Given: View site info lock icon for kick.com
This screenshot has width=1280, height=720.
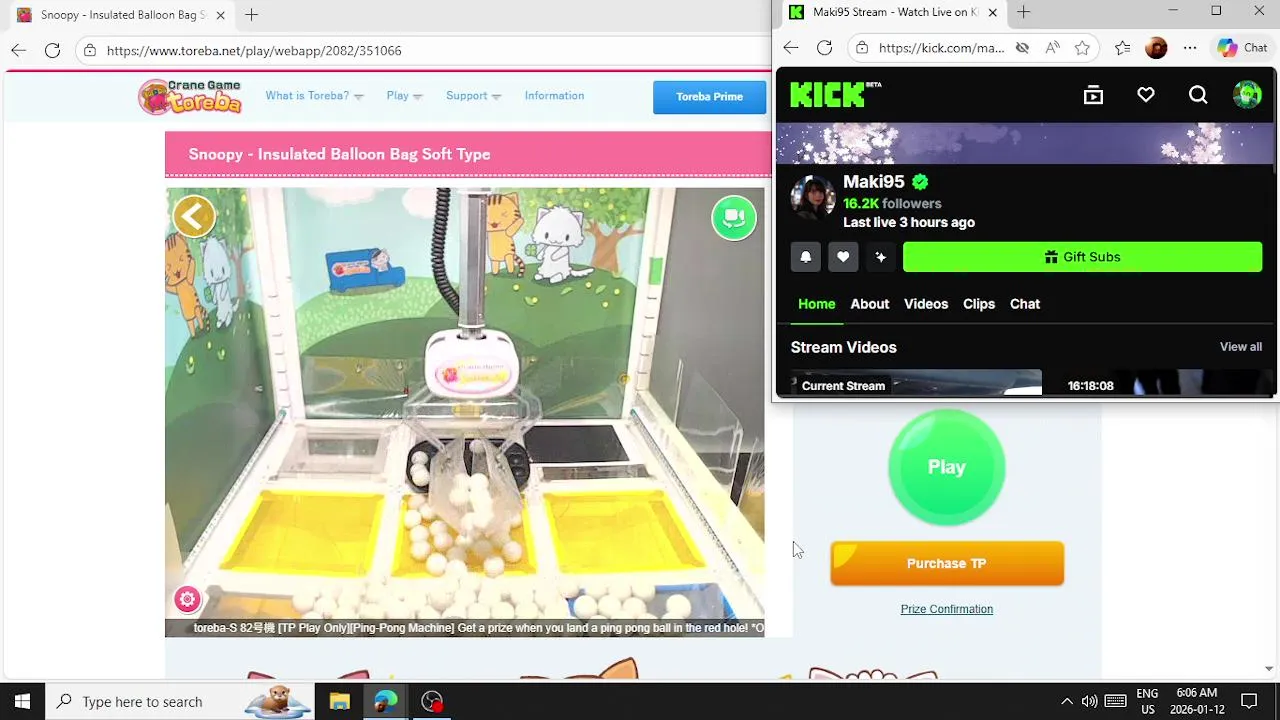Looking at the screenshot, I should [862, 47].
